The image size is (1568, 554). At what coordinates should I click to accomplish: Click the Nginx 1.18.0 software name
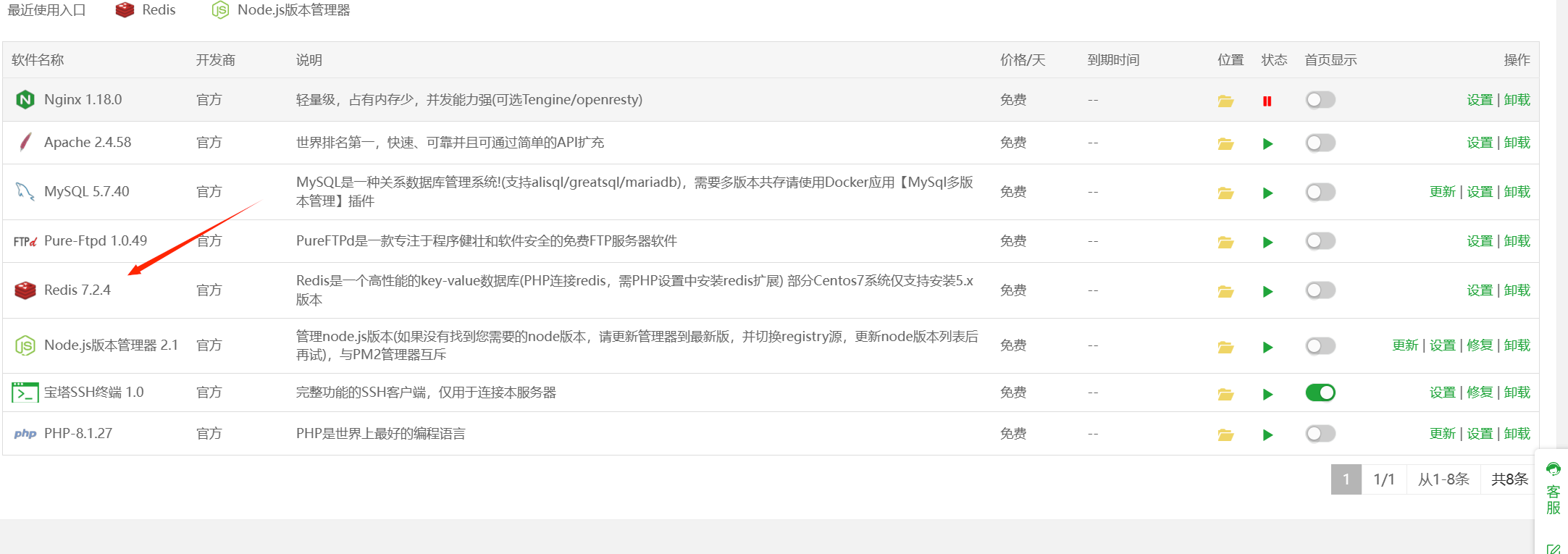[83, 99]
